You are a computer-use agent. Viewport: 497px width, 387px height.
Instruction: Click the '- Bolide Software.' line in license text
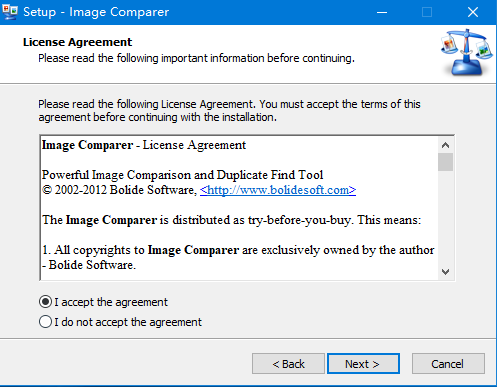[x=89, y=265]
